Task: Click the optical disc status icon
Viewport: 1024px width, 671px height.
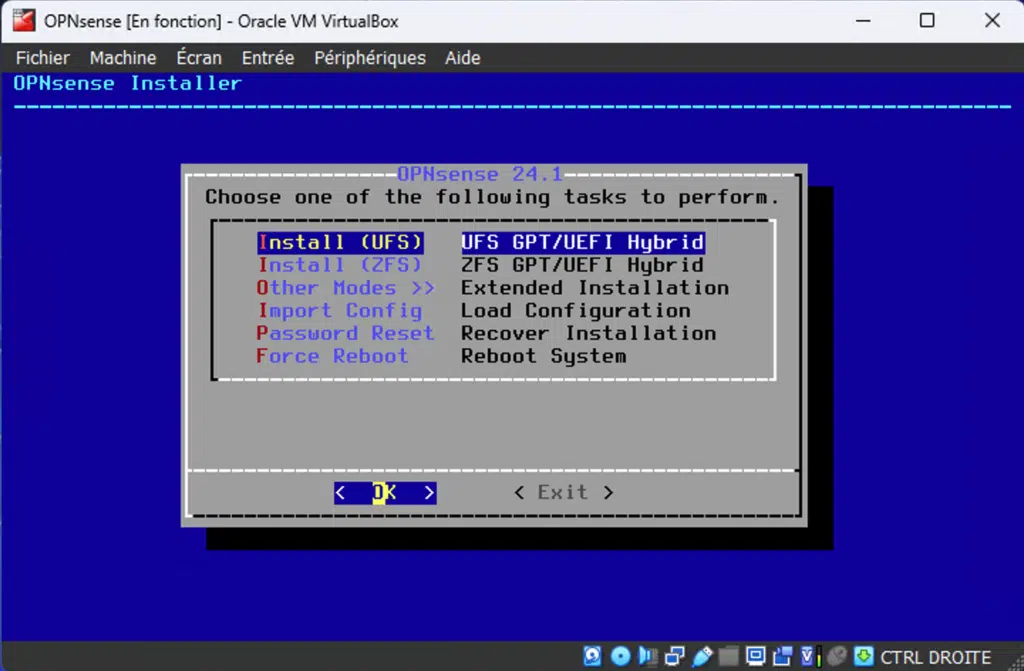Action: (620, 655)
